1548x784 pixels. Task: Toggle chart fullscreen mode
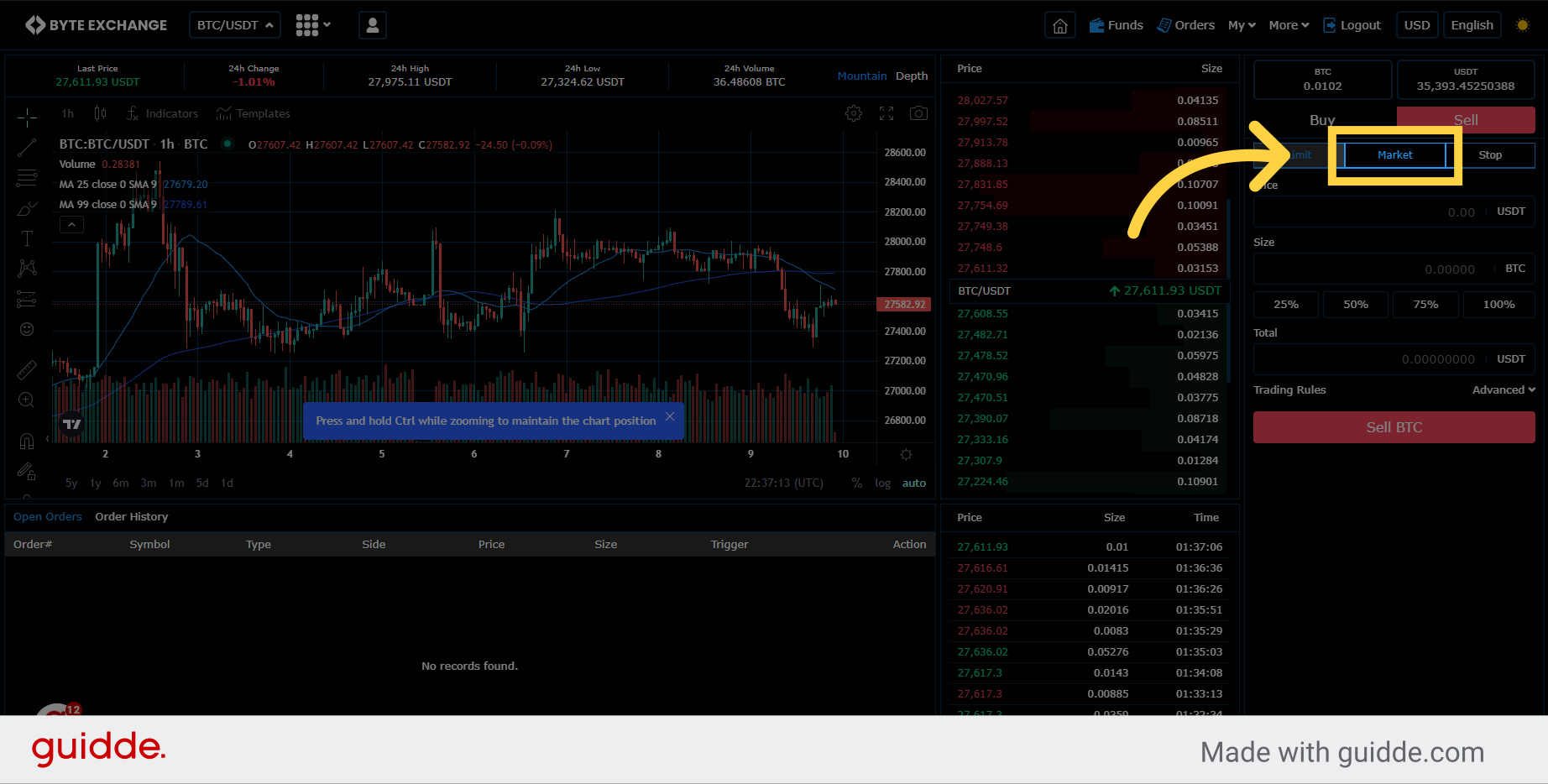click(886, 113)
